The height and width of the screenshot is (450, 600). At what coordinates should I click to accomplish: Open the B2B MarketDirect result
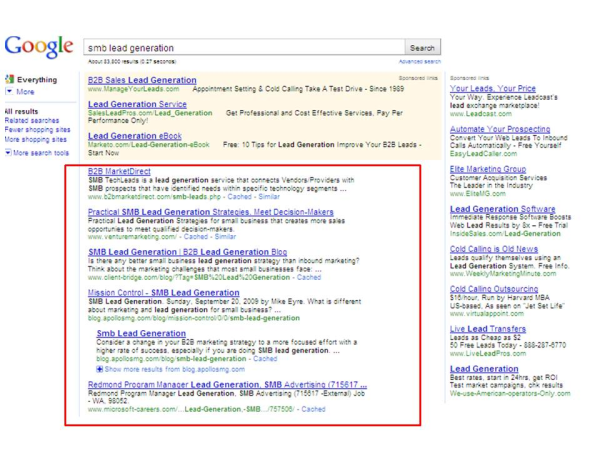tap(119, 171)
